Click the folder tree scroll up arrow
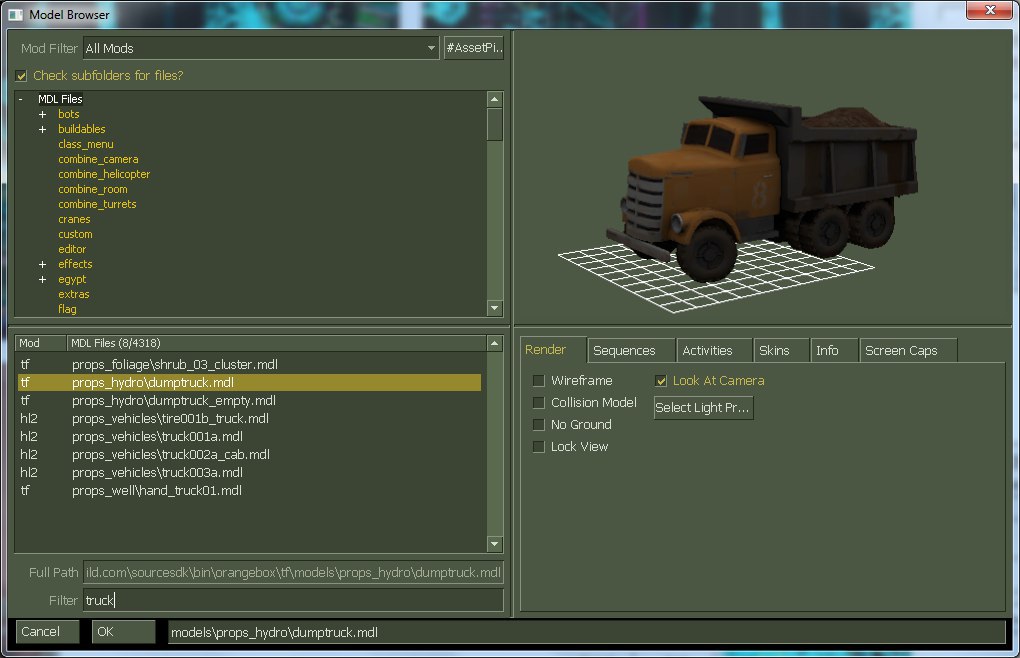 (x=494, y=99)
